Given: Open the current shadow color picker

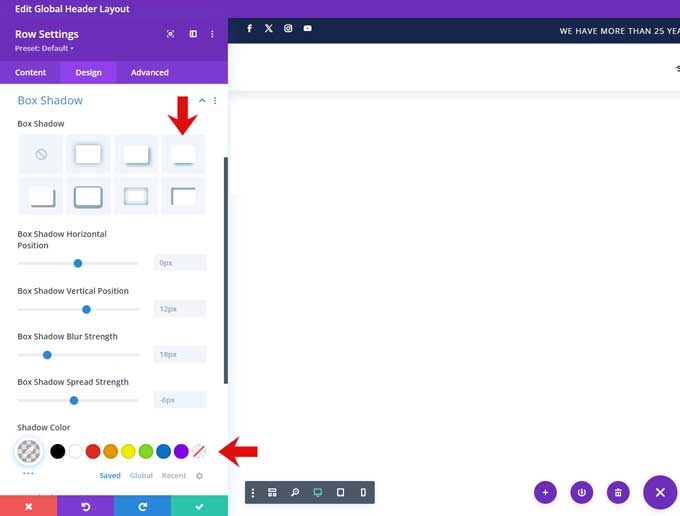Looking at the screenshot, I should point(29,451).
